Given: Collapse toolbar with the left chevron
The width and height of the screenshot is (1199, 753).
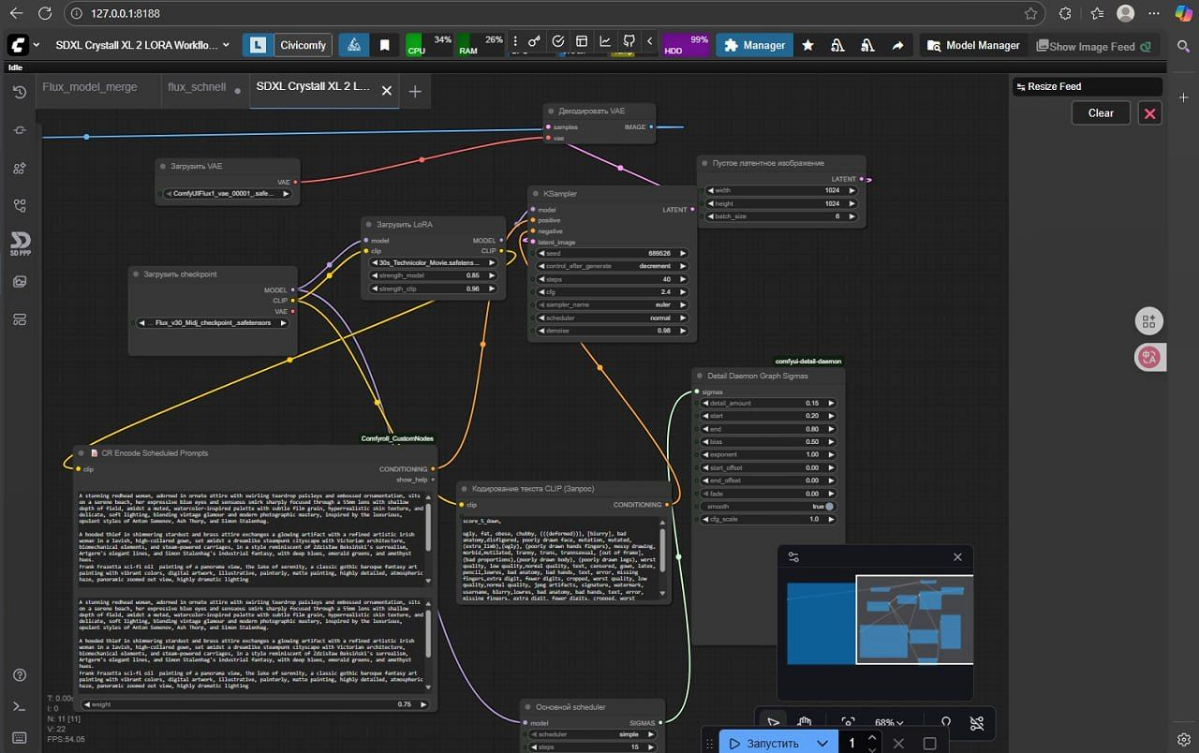Looking at the screenshot, I should [x=649, y=41].
